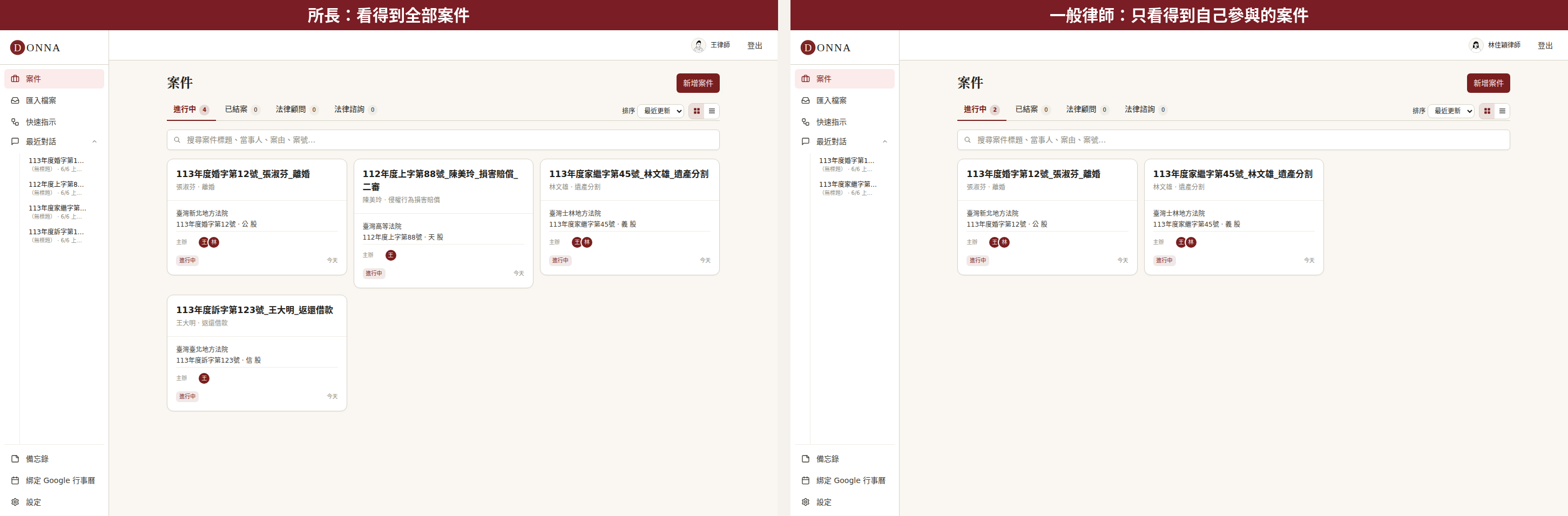Click the 匯入檔案 inbox icon in left 所長 sidebar
This screenshot has width=1568, height=516.
click(x=15, y=100)
